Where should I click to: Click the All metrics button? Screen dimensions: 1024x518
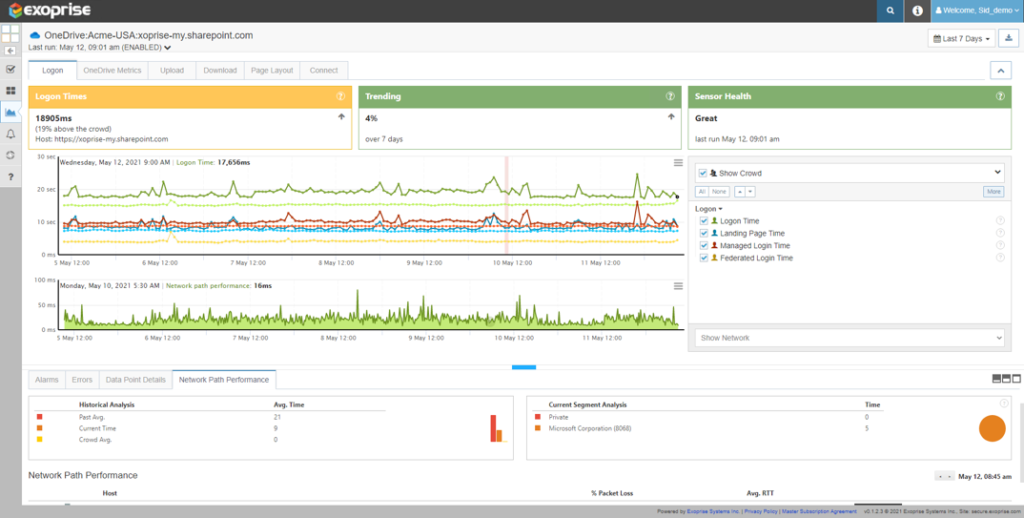click(x=701, y=191)
